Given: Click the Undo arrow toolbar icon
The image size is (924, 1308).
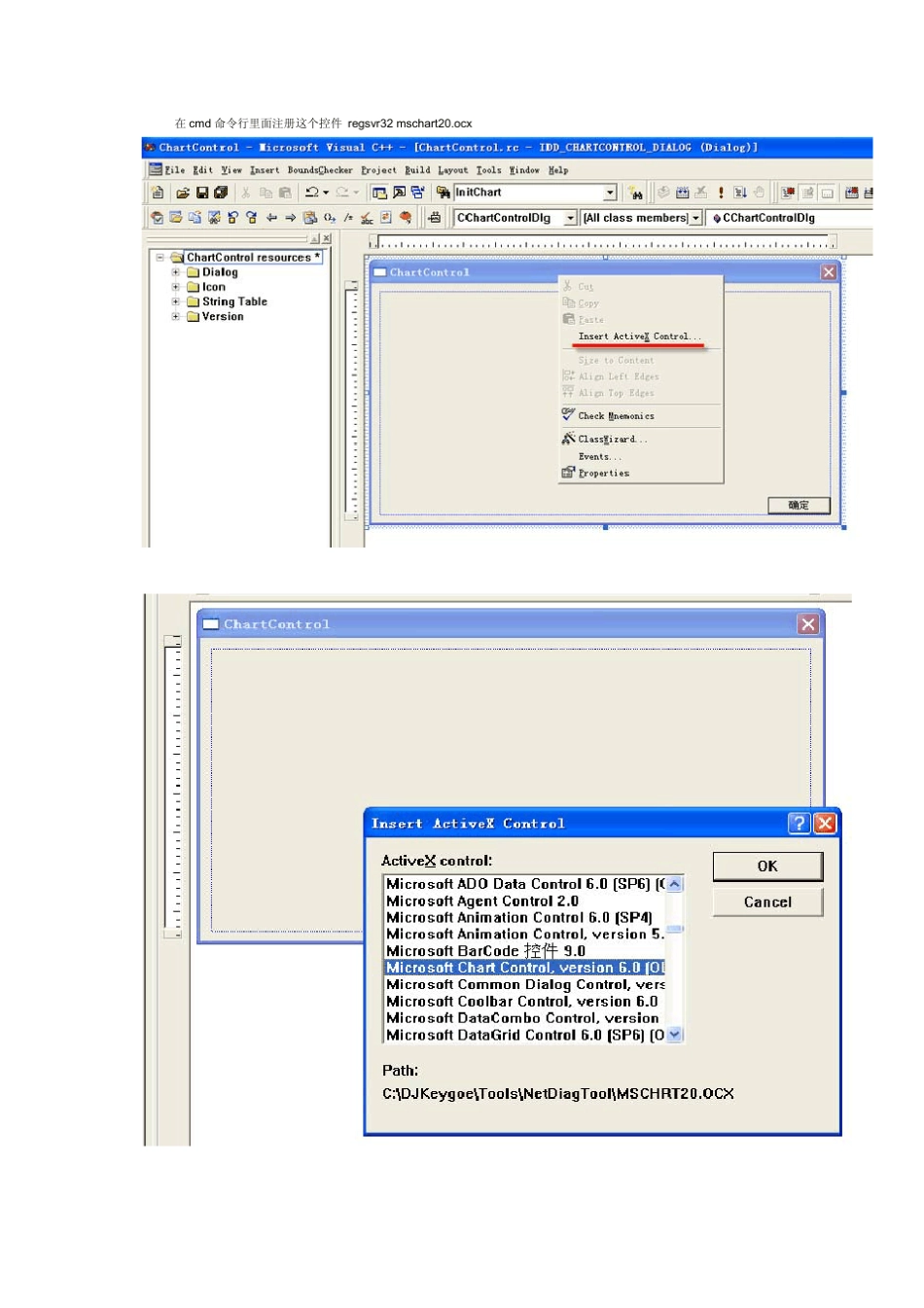Looking at the screenshot, I should click(x=312, y=193).
